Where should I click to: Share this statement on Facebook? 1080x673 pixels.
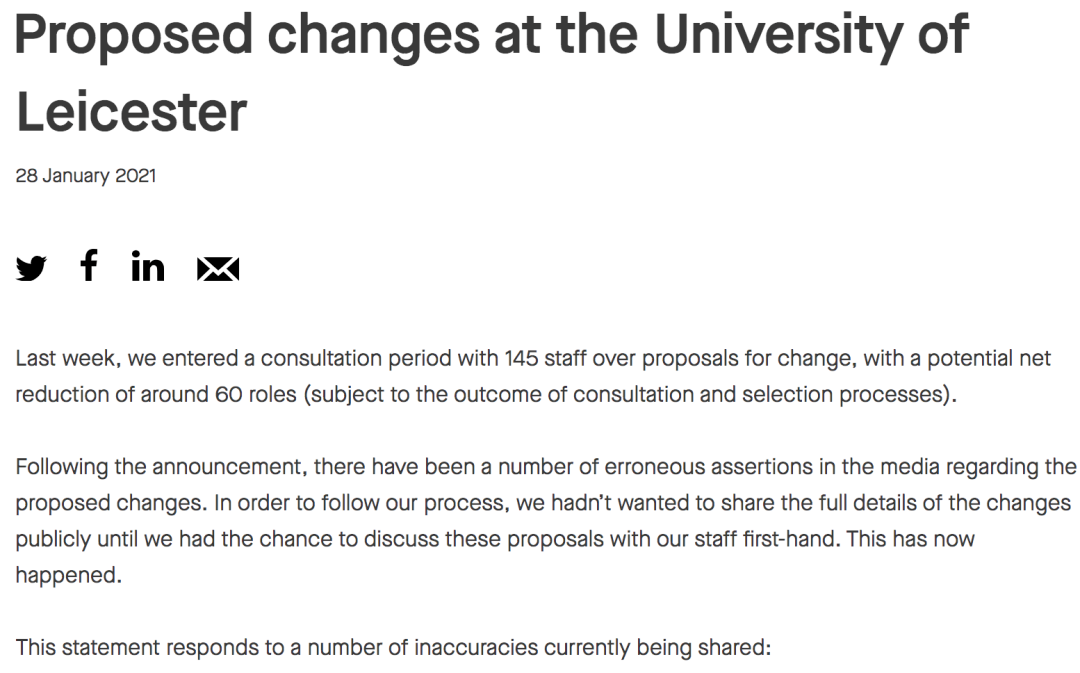pos(89,266)
